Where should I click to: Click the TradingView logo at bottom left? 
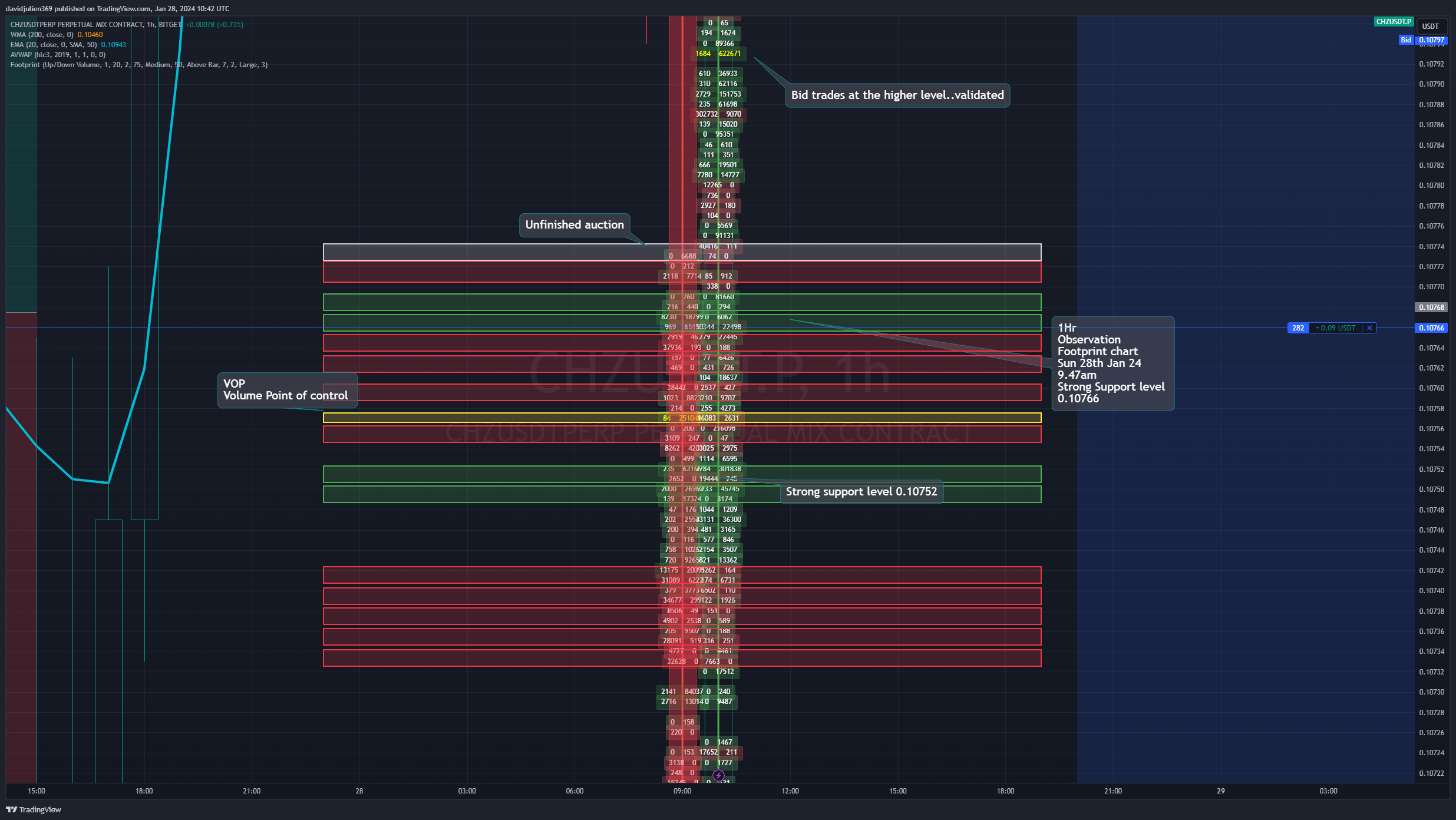click(x=34, y=809)
